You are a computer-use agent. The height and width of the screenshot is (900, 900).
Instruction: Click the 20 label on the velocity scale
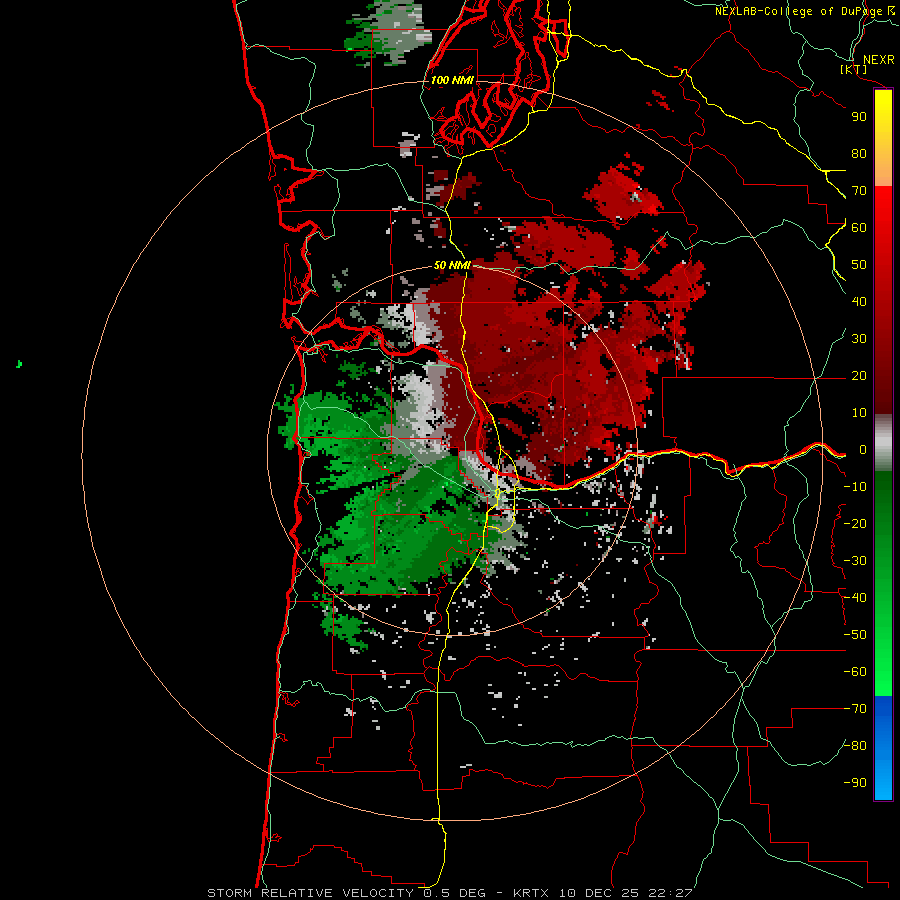859,375
